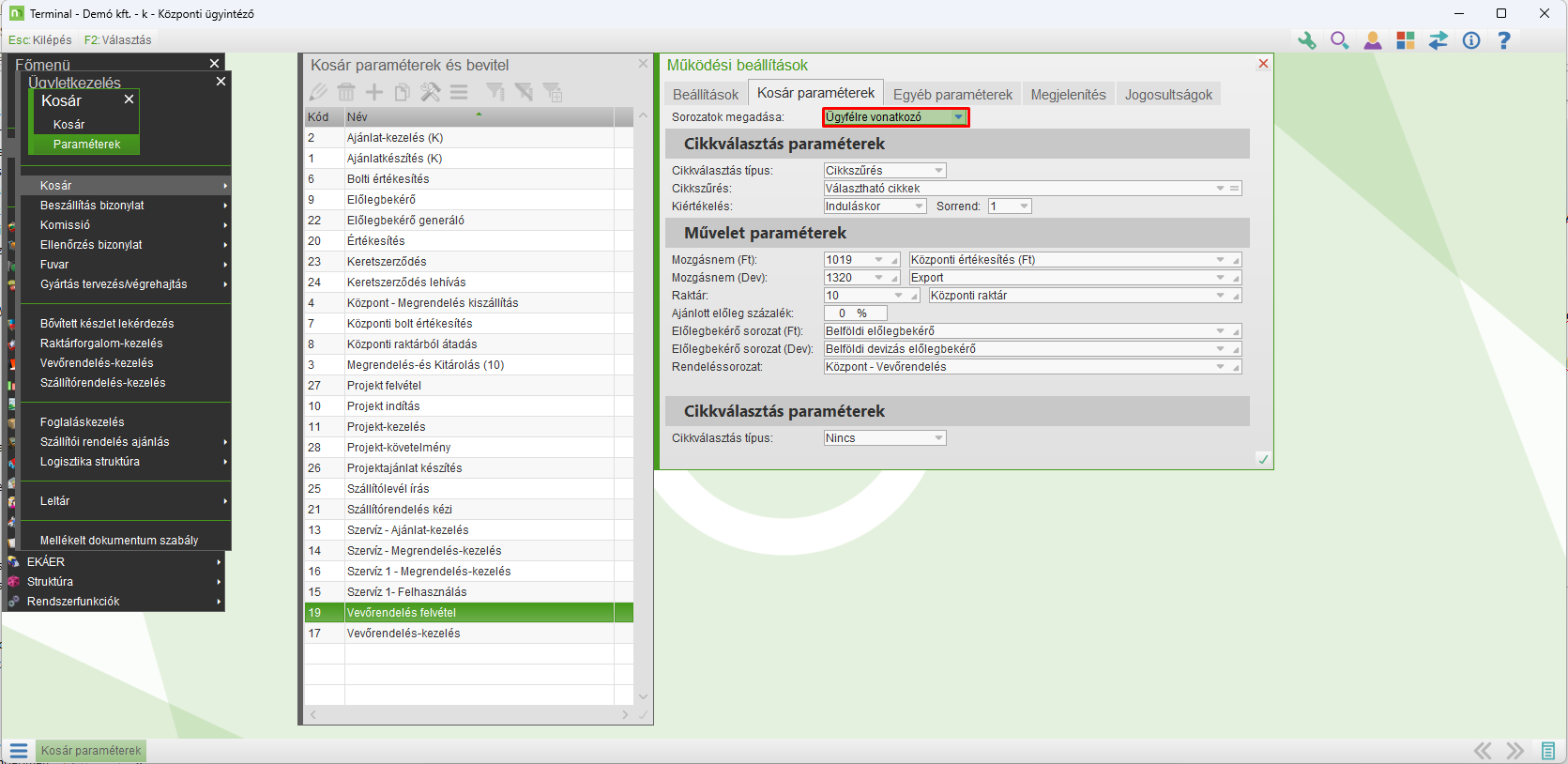
Task: Switch to the Beállítások tab
Action: (706, 95)
